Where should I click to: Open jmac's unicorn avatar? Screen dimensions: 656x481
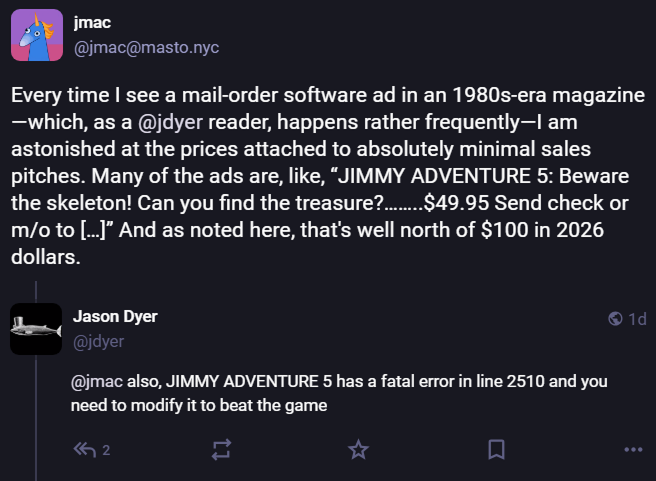coord(37,37)
